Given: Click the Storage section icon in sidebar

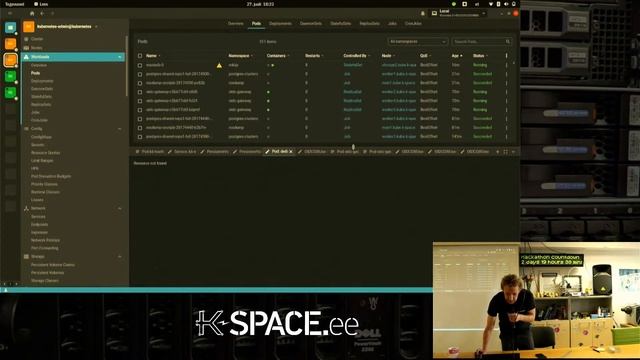Looking at the screenshot, I should 27,257.
